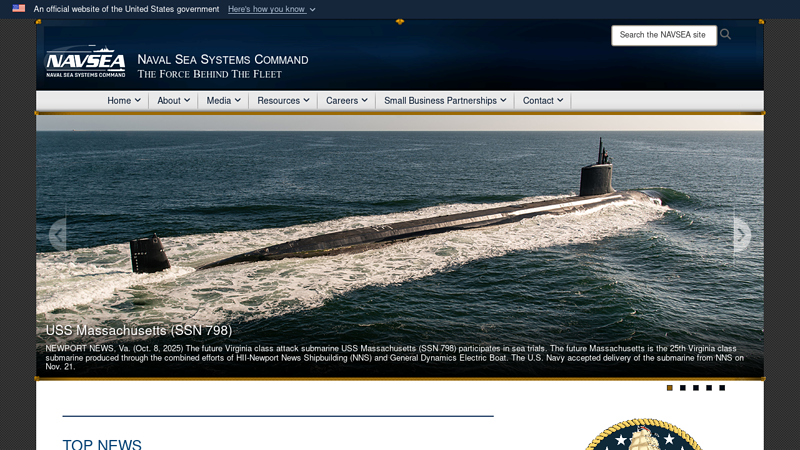Select fourth carousel slide indicator

coord(709,388)
